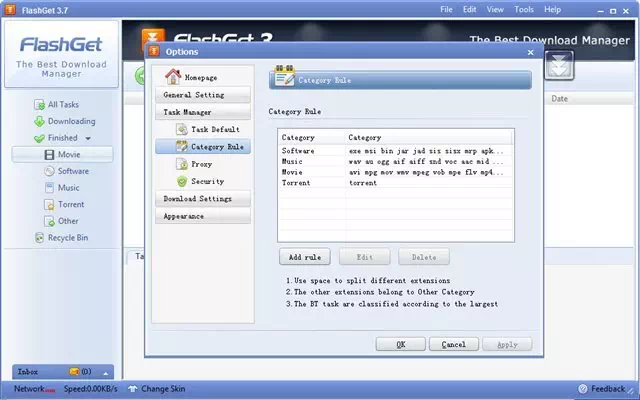Open the Edit menu
The width and height of the screenshot is (640, 400).
(x=469, y=9)
